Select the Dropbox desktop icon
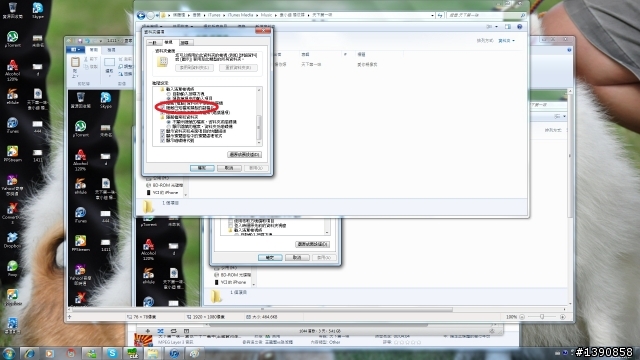The height and width of the screenshot is (360, 640). click(x=12, y=240)
